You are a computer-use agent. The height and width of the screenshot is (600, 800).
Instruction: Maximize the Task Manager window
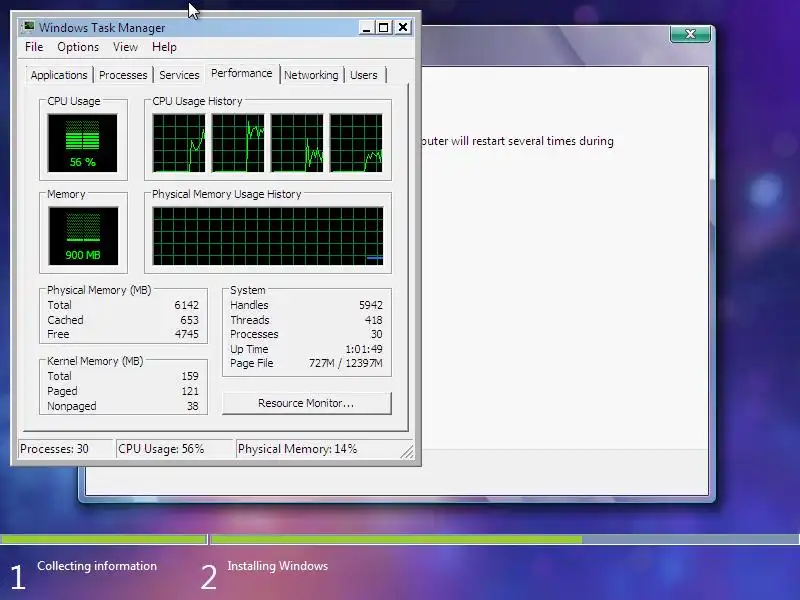pyautogui.click(x=384, y=28)
